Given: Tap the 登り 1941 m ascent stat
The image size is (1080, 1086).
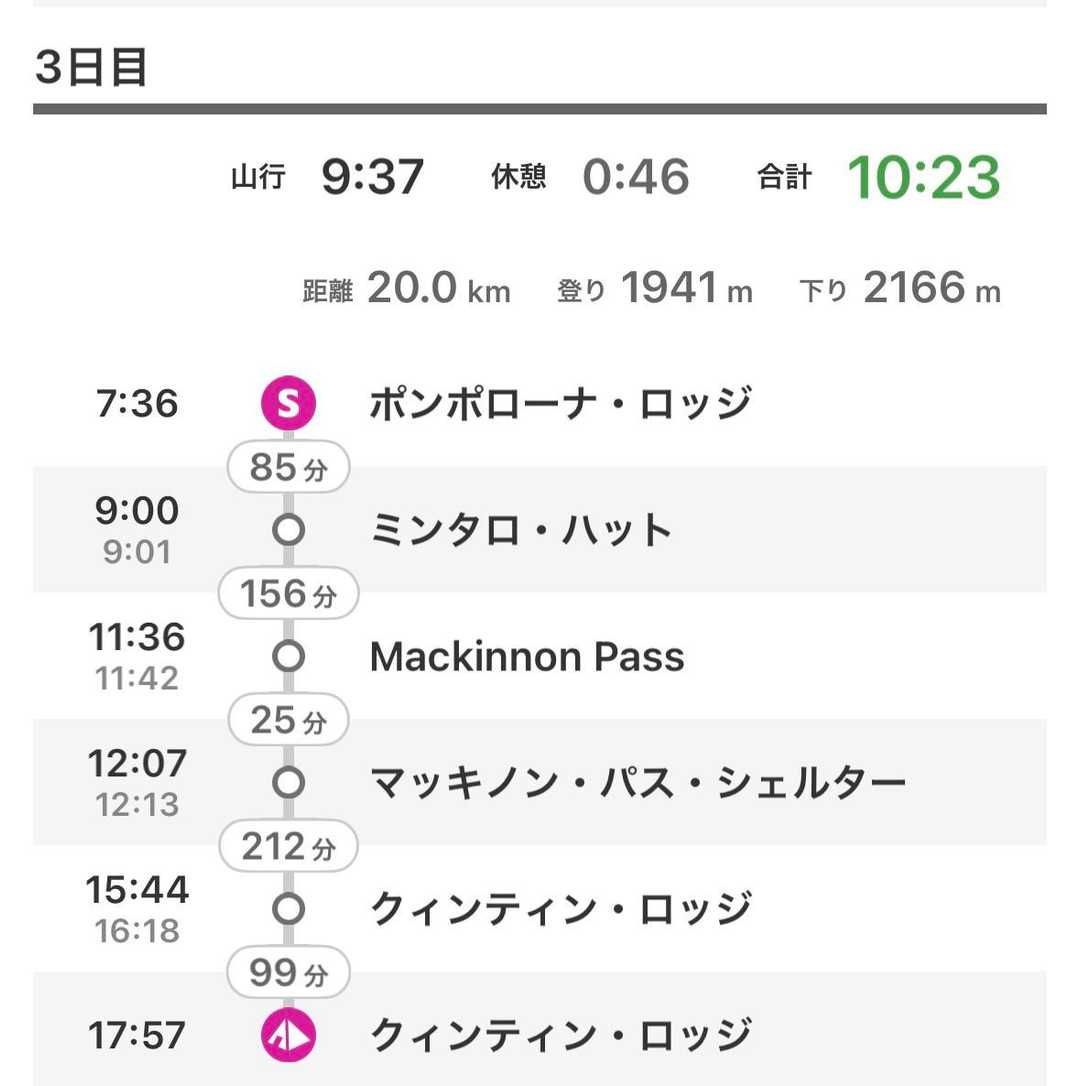Looking at the screenshot, I should [x=655, y=290].
